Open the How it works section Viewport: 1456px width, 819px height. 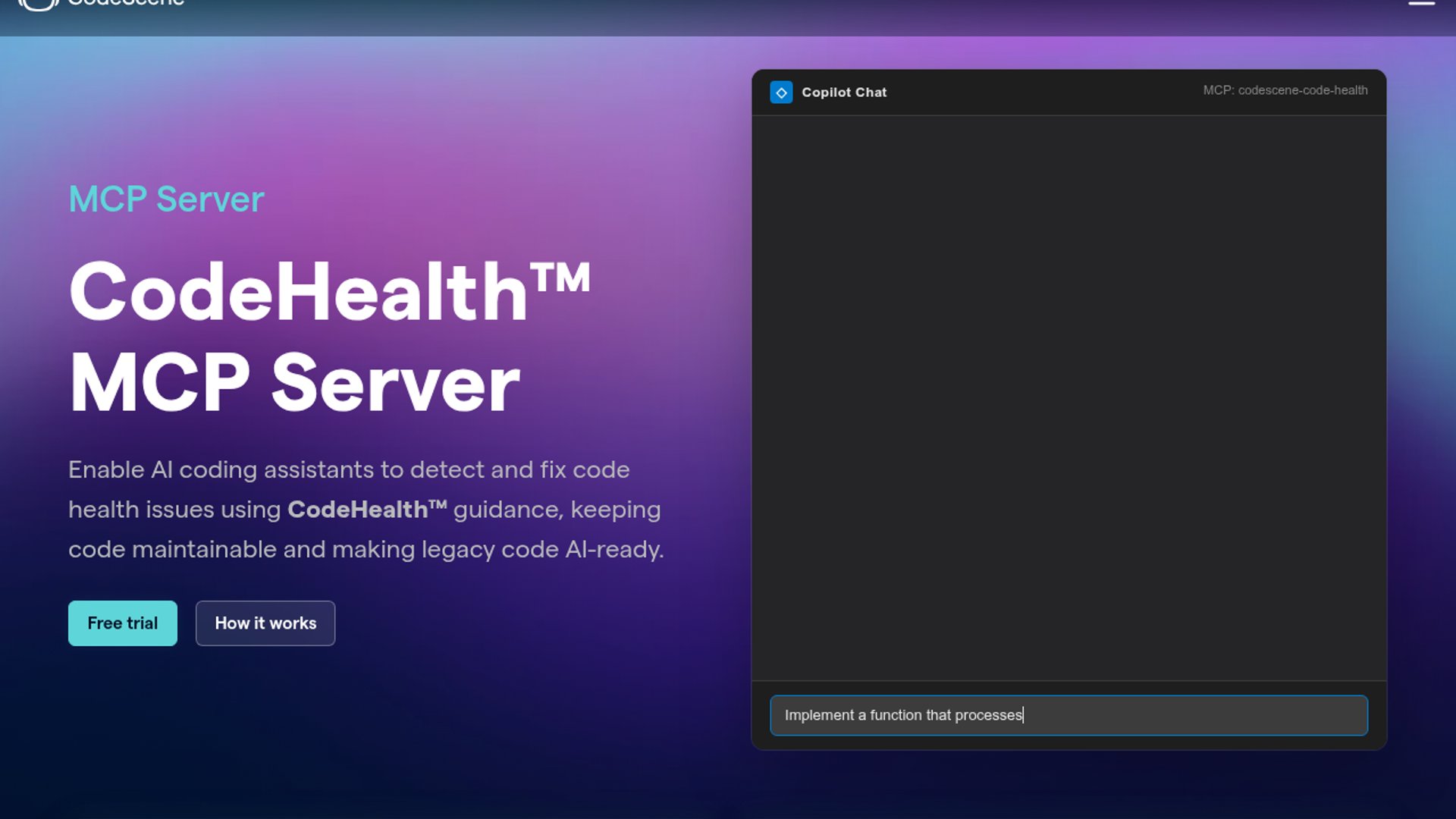[x=265, y=623]
